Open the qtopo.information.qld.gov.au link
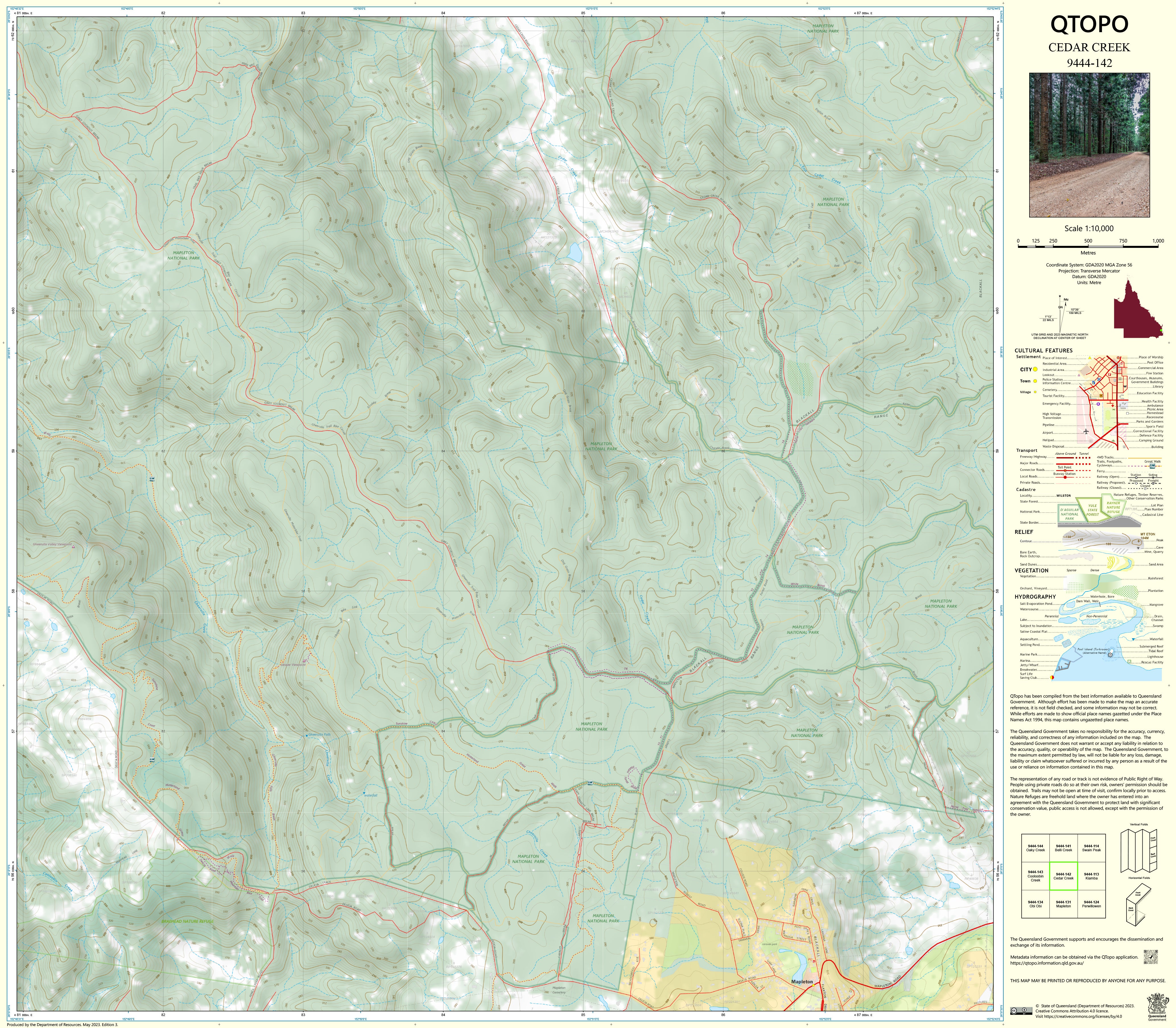The width and height of the screenshot is (1176, 1028). [1046, 963]
